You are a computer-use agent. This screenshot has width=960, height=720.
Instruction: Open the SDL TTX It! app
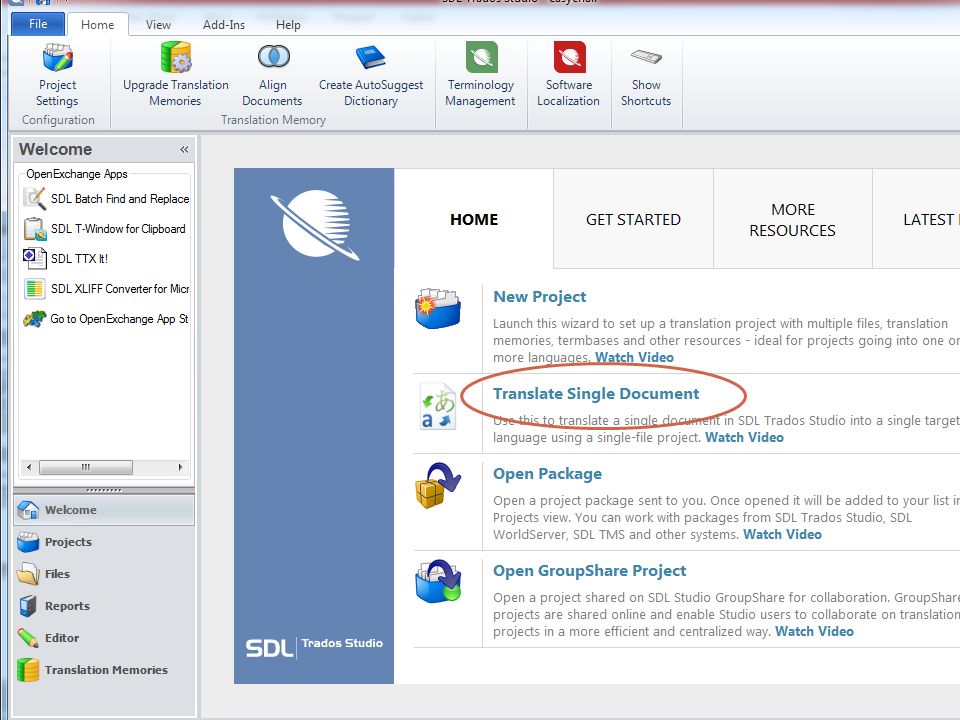tap(66, 258)
